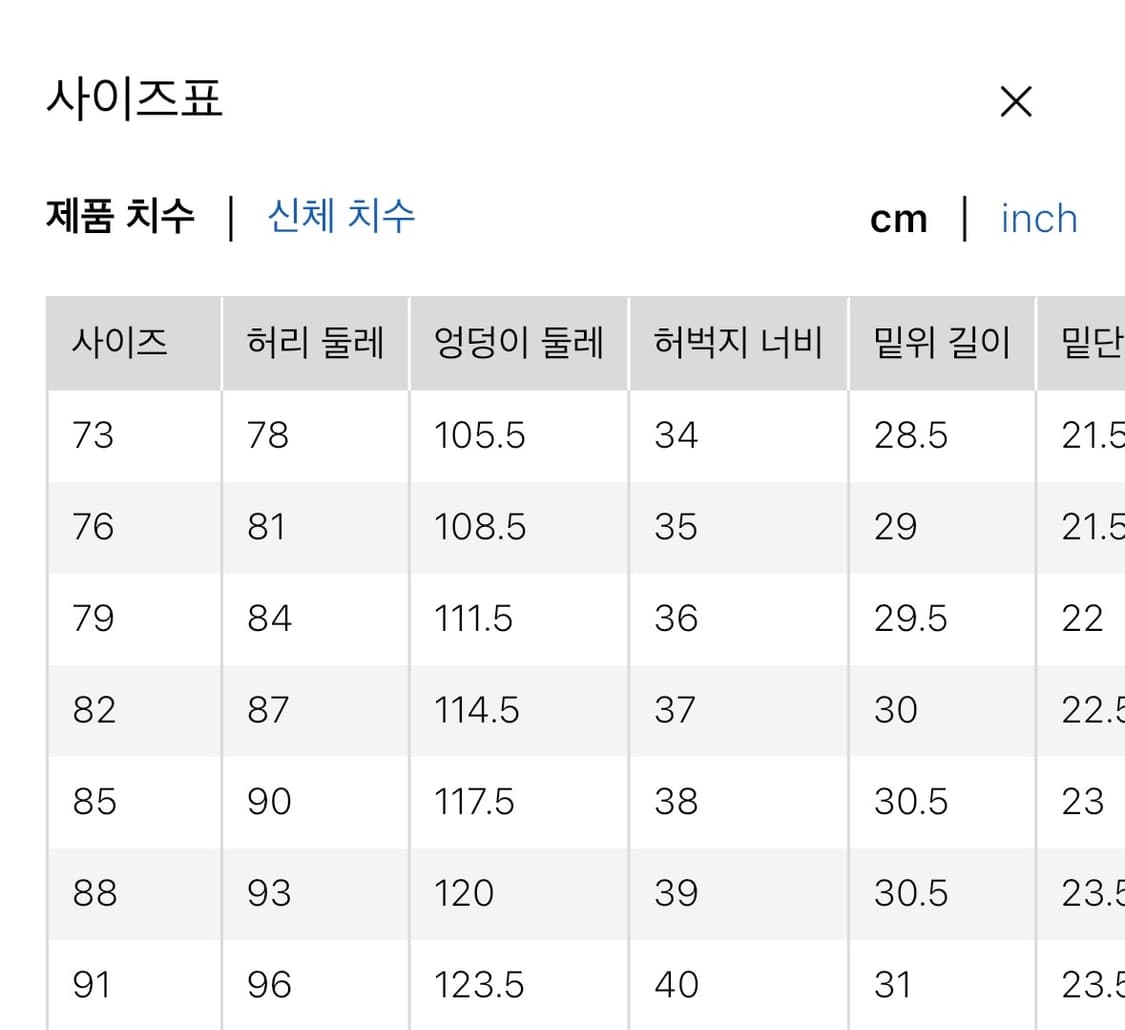Screen dimensions: 1125x1030
Task: Click the 엉덩이 둘레 column header
Action: tap(517, 341)
